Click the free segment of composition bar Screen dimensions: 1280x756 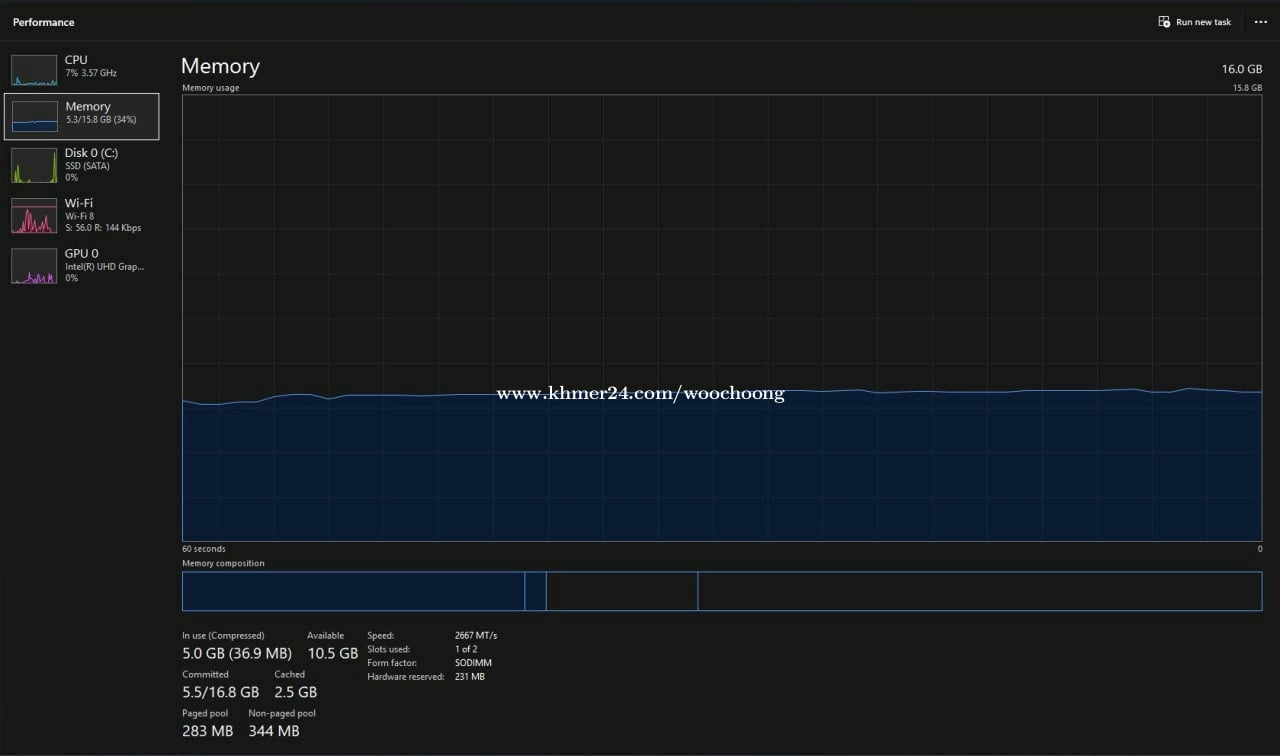[x=980, y=591]
